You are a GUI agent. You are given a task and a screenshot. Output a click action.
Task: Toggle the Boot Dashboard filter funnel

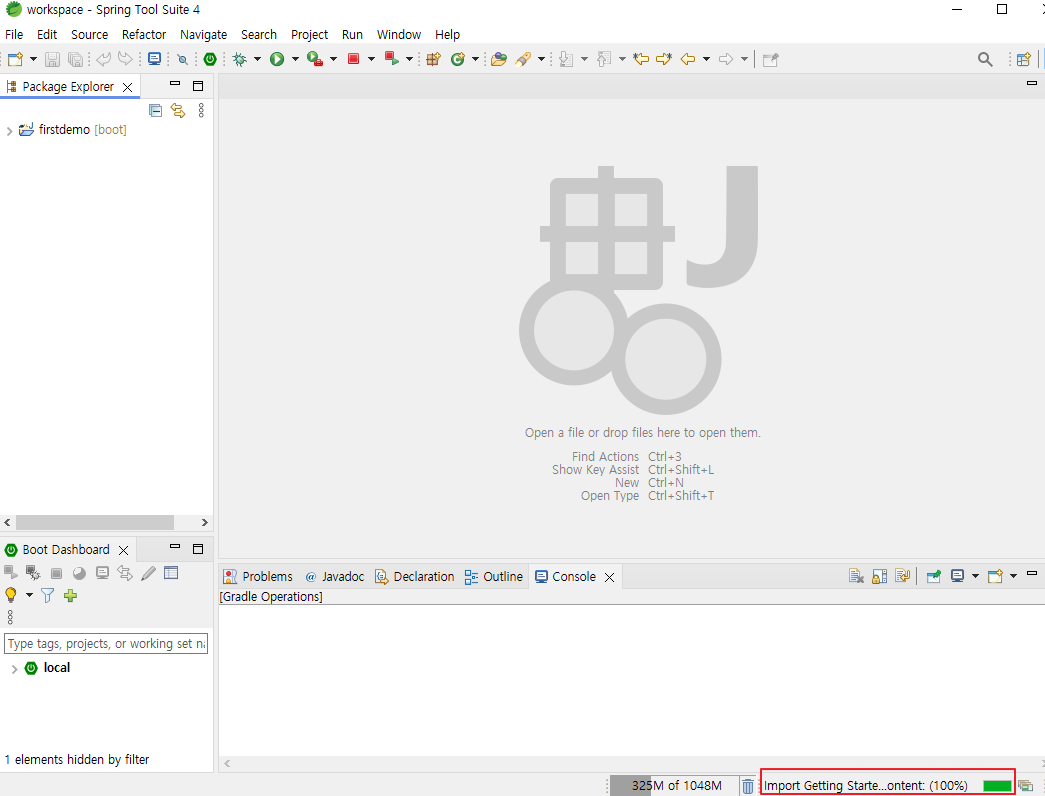click(x=47, y=595)
